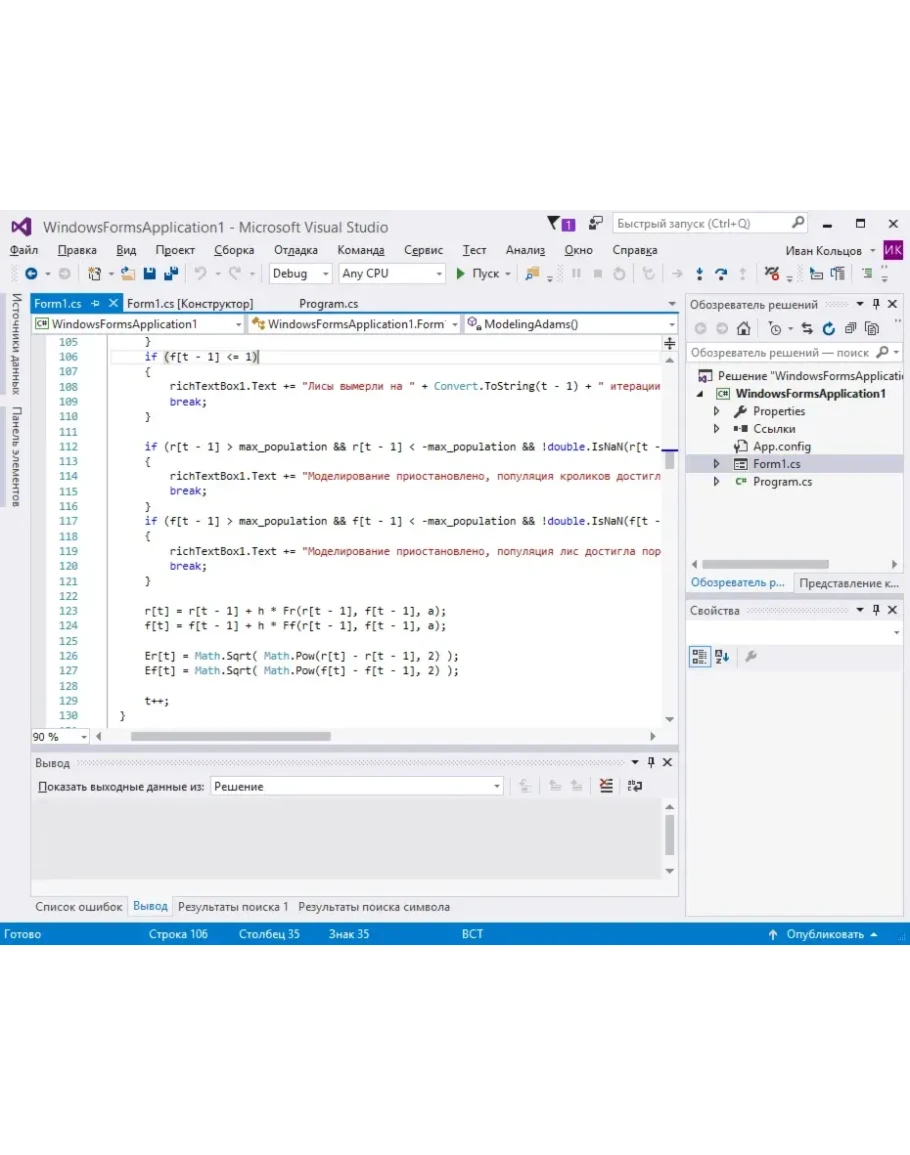Click Collapse All icon in Solution Explorer

[x=850, y=328]
